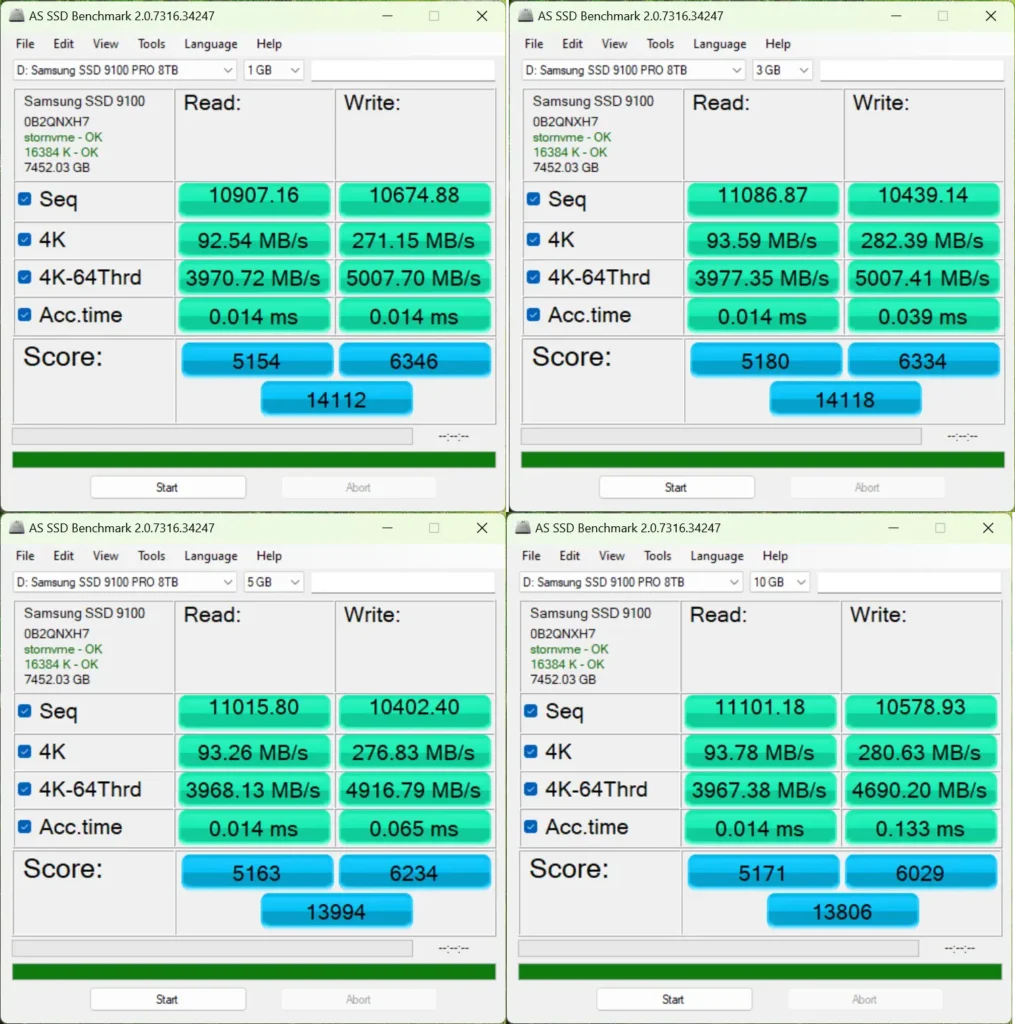Uncheck Seq in the 3 GB window
Image resolution: width=1015 pixels, height=1024 pixels.
pos(534,199)
